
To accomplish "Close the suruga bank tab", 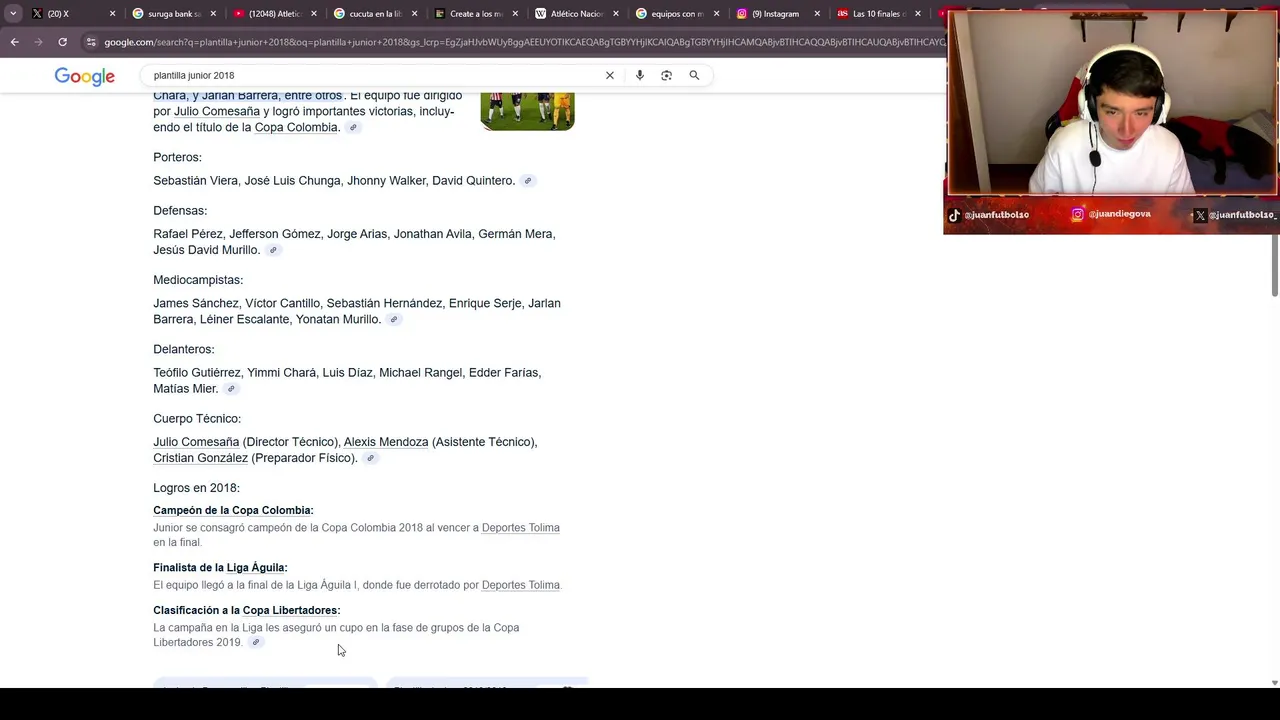I will pos(213,14).
